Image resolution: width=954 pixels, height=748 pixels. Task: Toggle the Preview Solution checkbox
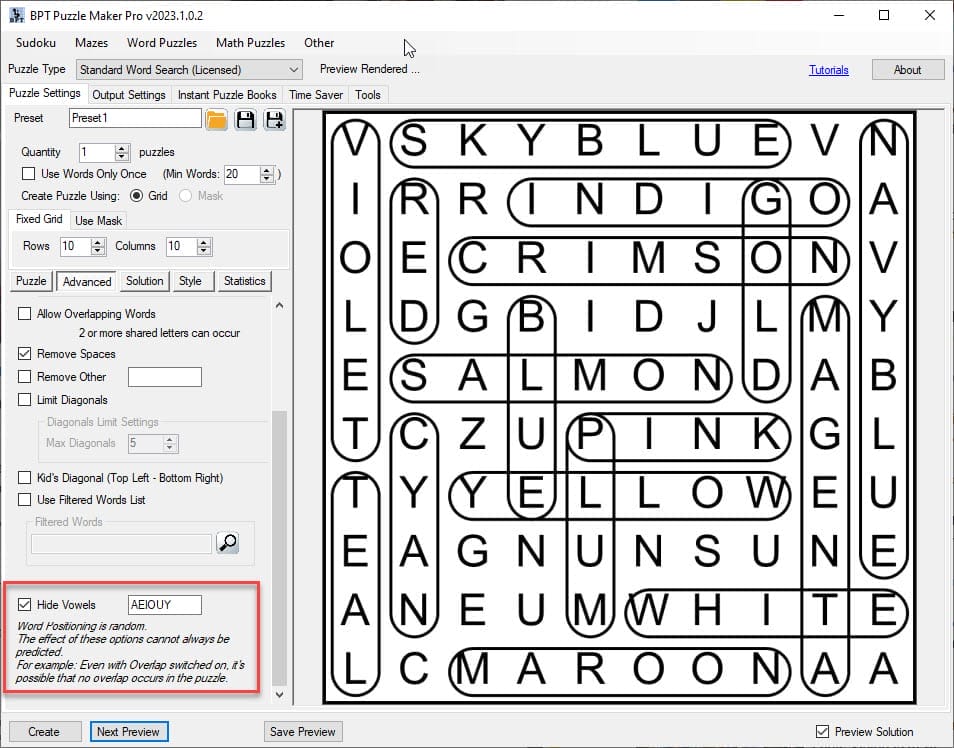pos(823,731)
